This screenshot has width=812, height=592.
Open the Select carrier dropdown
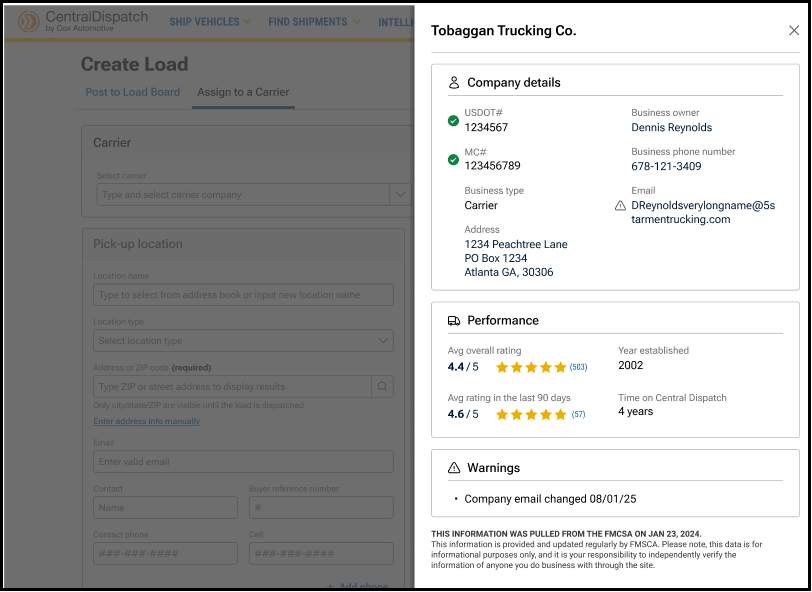[x=400, y=195]
